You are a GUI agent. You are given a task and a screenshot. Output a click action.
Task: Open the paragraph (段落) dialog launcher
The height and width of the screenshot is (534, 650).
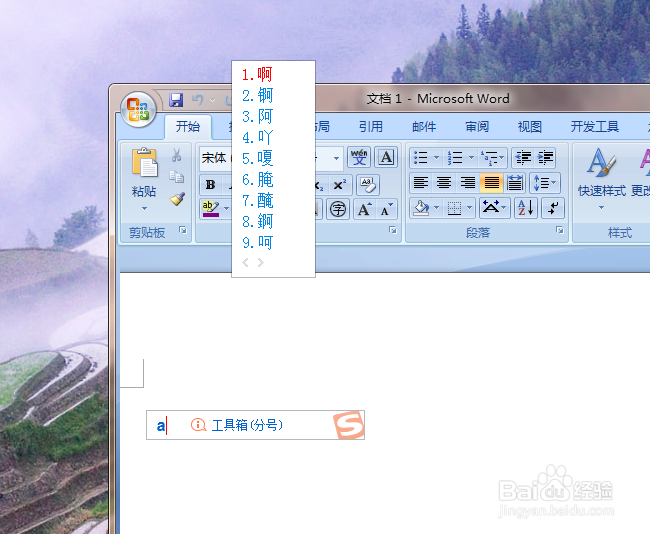coord(560,230)
